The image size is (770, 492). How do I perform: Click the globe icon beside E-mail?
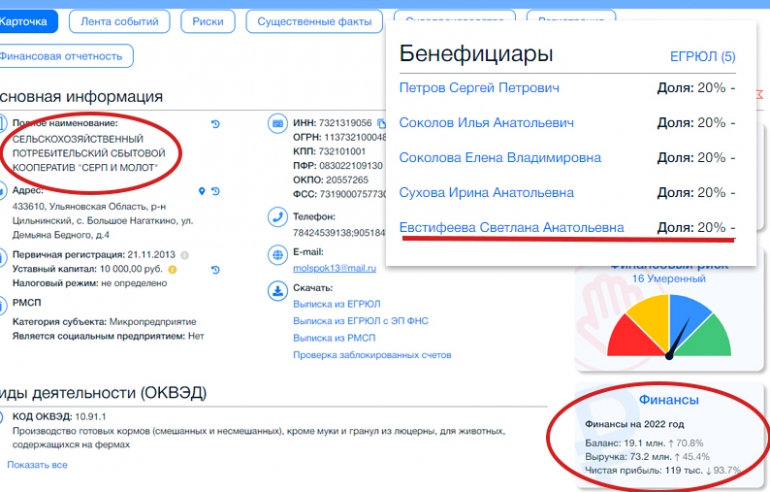(276, 255)
